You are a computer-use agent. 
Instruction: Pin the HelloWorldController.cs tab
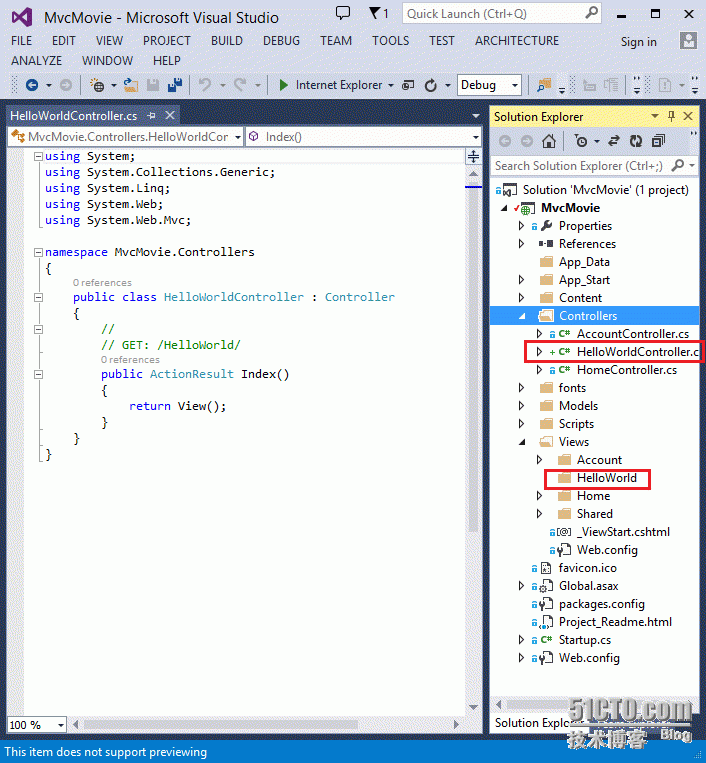click(152, 116)
